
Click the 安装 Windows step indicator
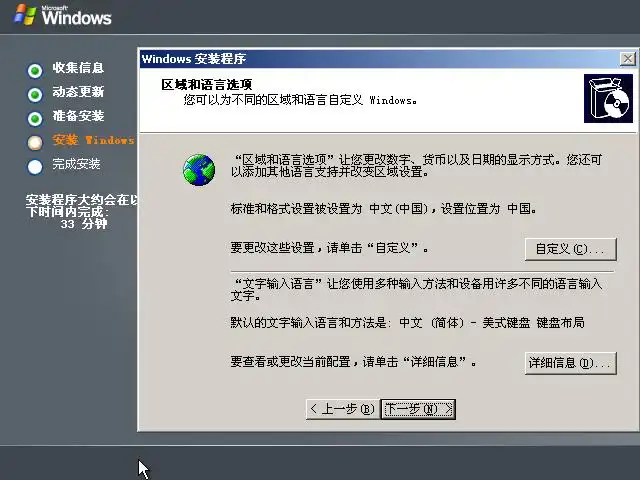[x=35, y=142]
